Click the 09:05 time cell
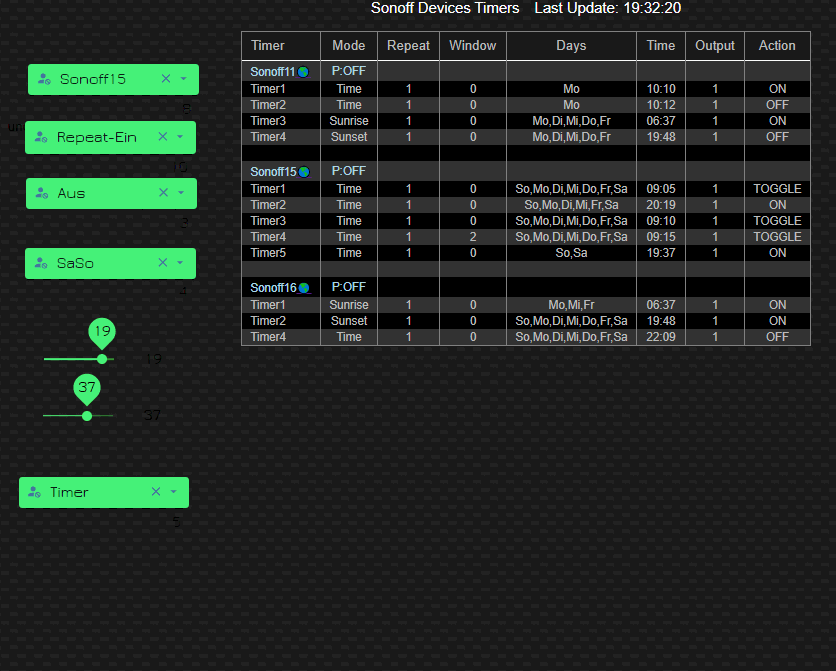Screen dimensions: 836x671 coord(661,189)
